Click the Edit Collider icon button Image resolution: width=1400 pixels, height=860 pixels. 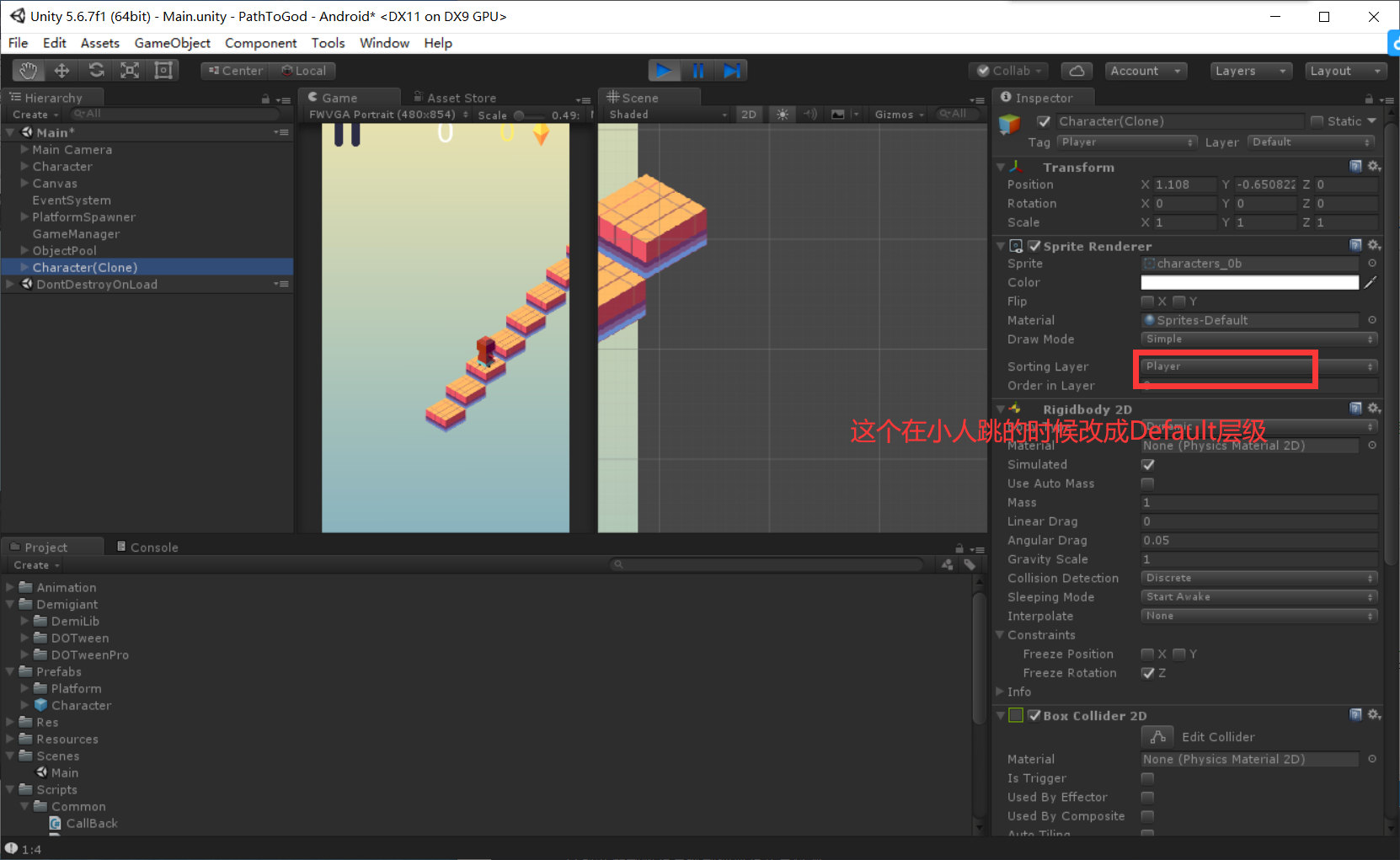coord(1157,737)
